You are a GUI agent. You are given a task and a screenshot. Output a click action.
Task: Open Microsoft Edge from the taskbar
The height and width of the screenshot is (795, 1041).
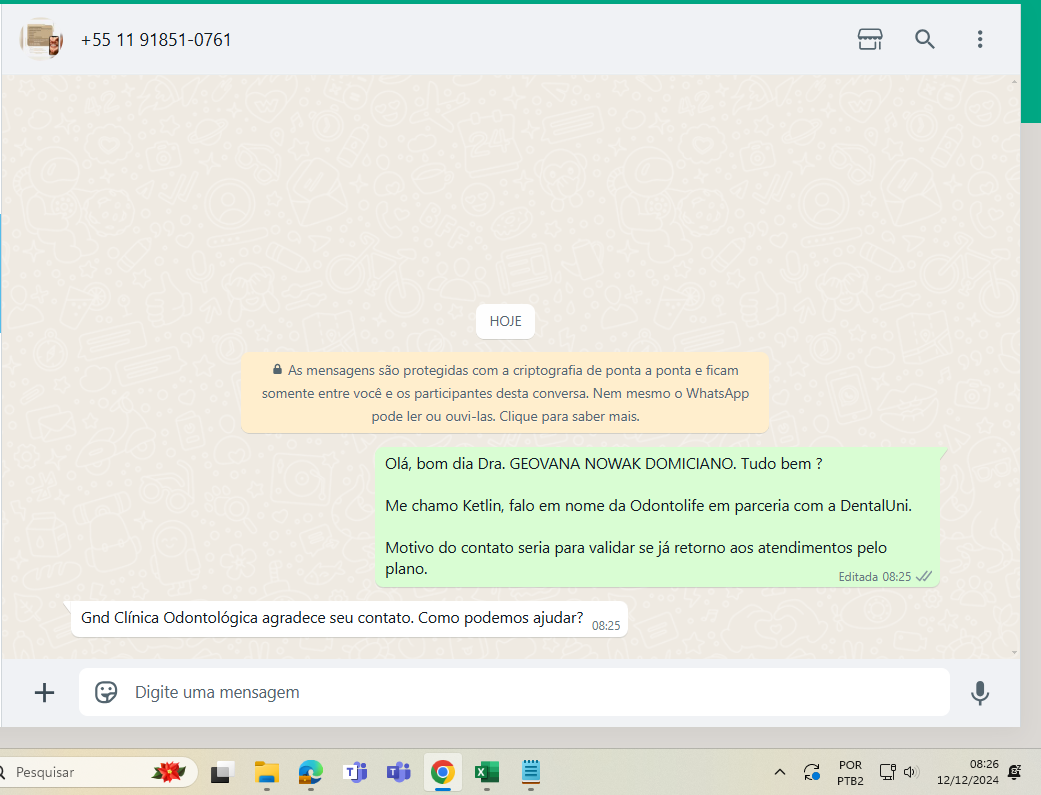pos(311,772)
